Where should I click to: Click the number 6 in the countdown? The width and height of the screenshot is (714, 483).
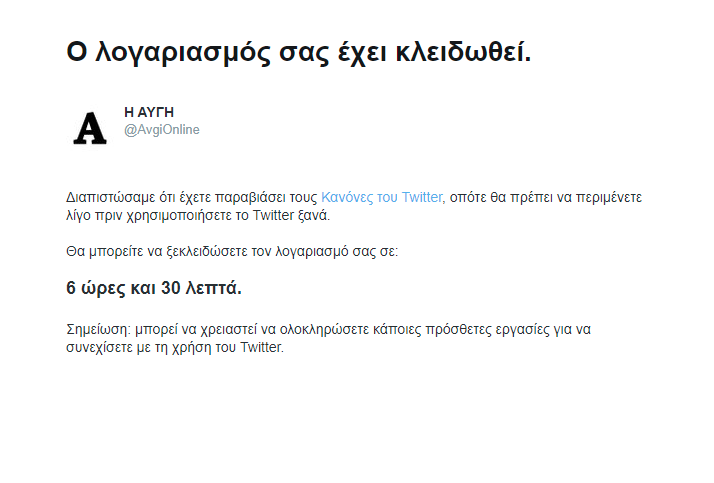(71, 288)
